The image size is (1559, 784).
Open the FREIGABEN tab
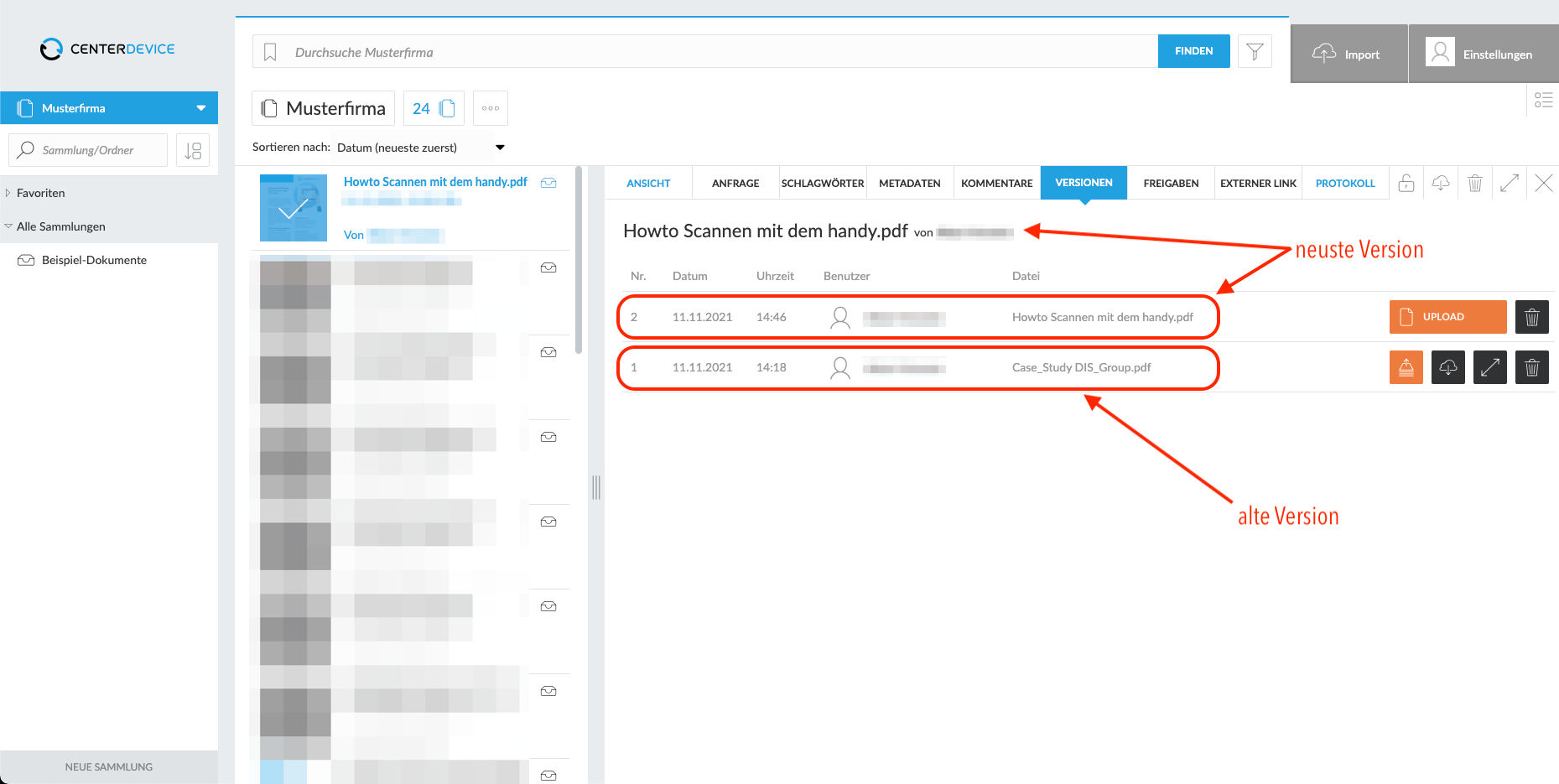tap(1171, 183)
